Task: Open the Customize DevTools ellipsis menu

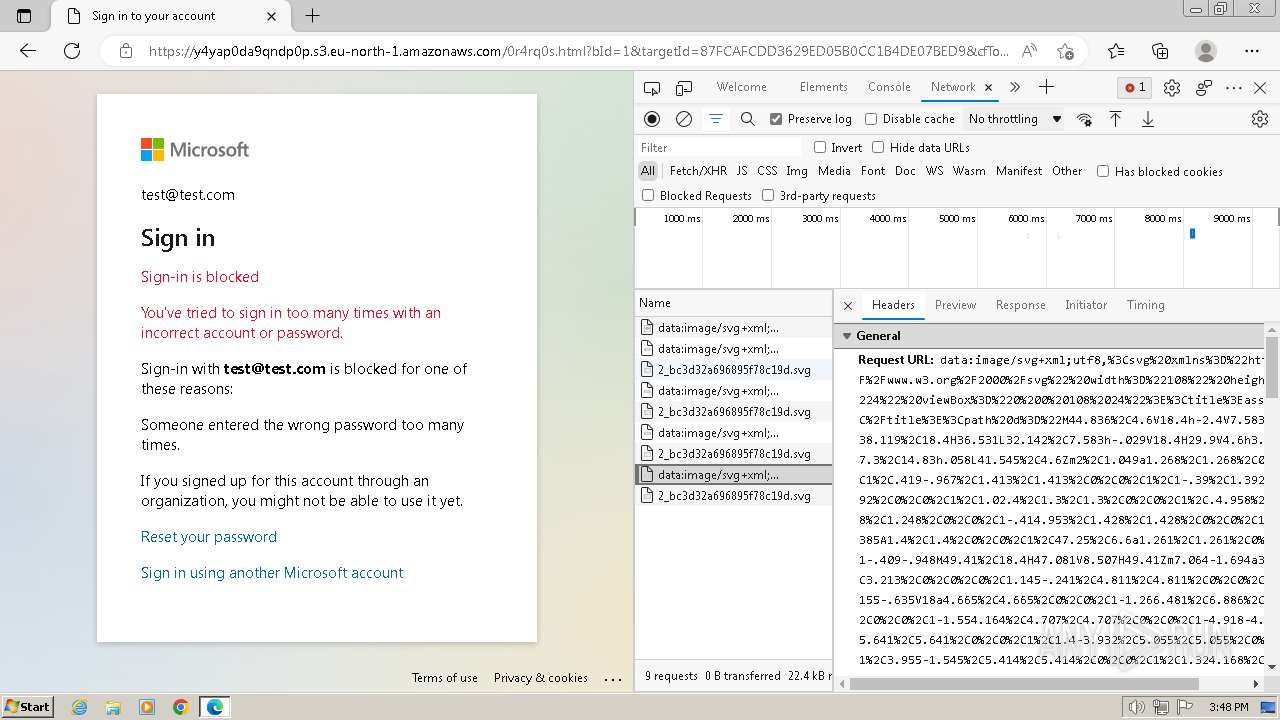Action: (1234, 88)
